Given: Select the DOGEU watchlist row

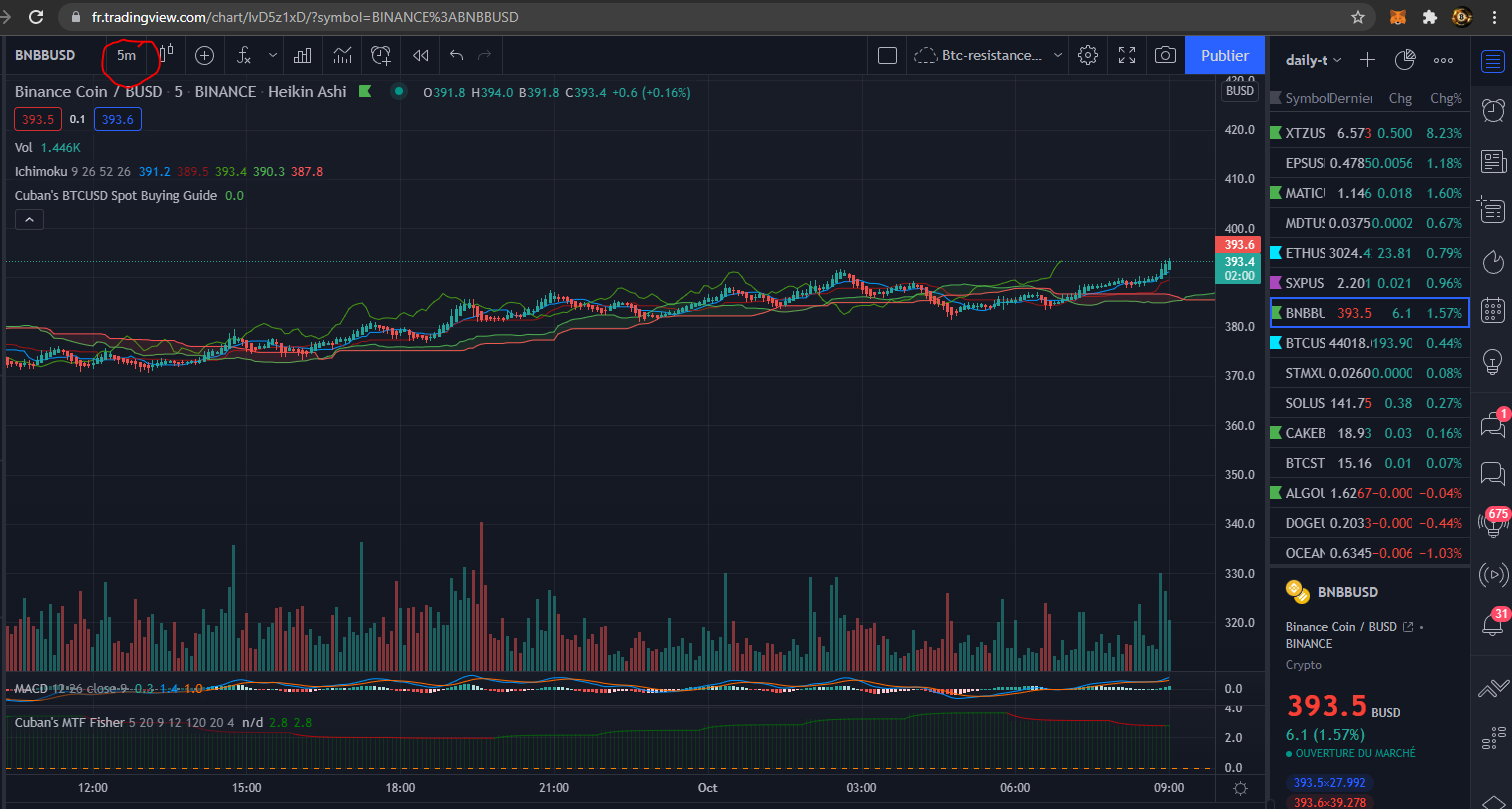Looking at the screenshot, I should (1369, 522).
